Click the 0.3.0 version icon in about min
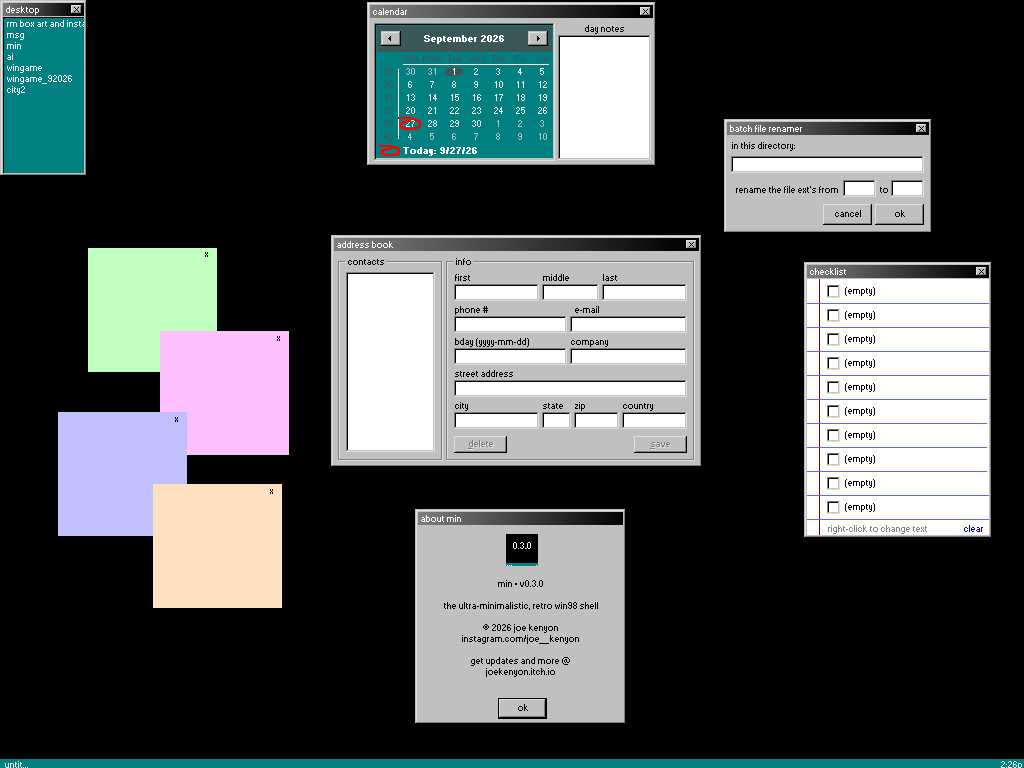 522,550
